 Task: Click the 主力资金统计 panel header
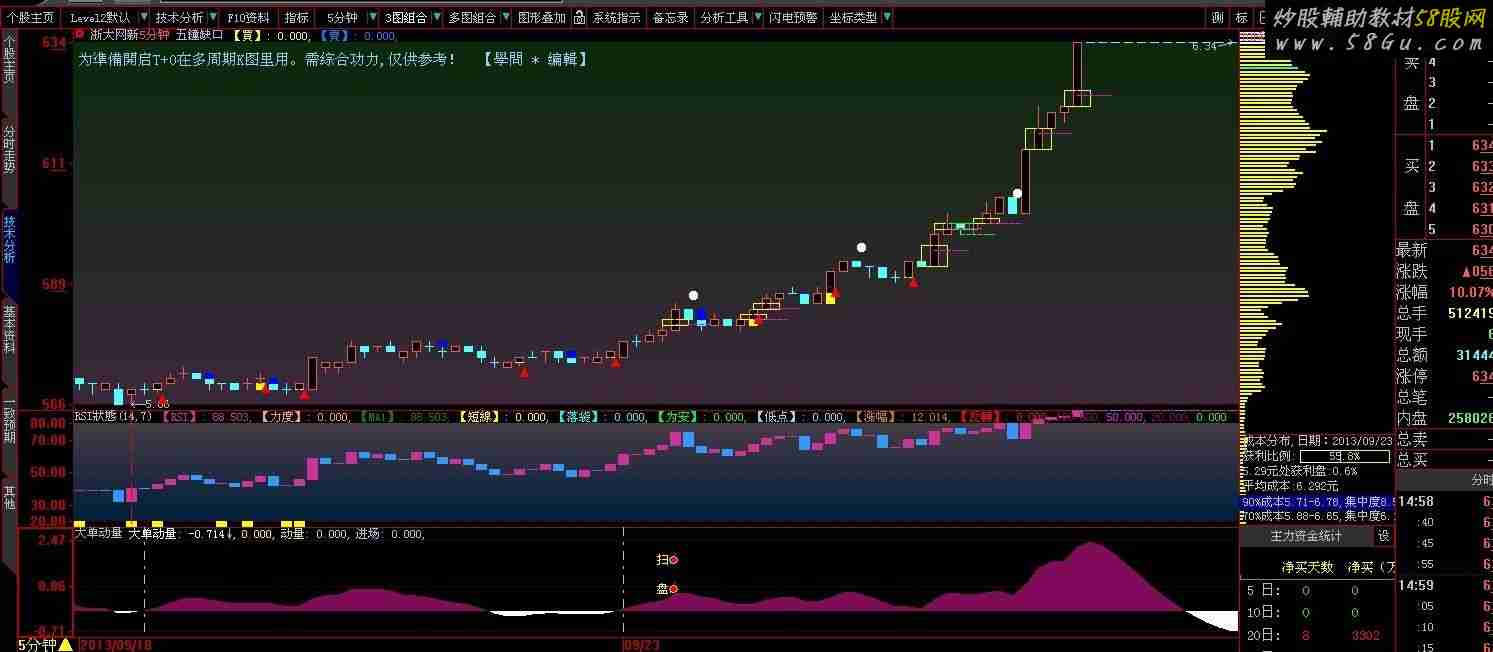click(x=1306, y=536)
